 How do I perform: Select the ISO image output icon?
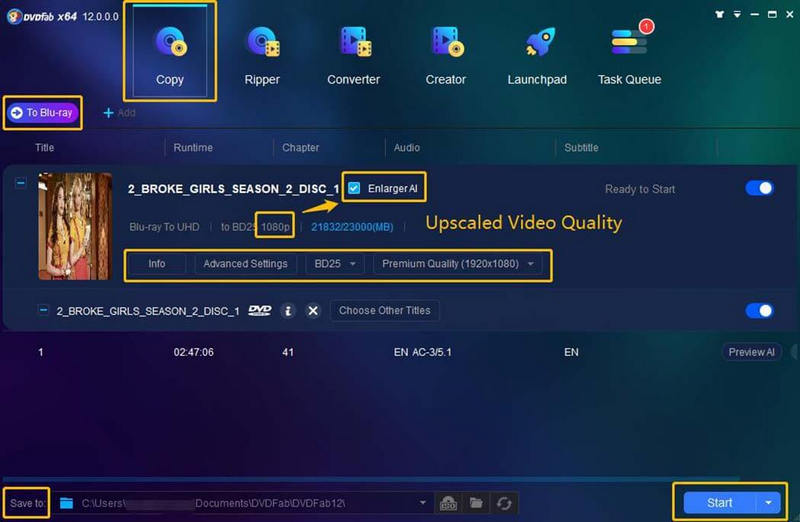448,503
